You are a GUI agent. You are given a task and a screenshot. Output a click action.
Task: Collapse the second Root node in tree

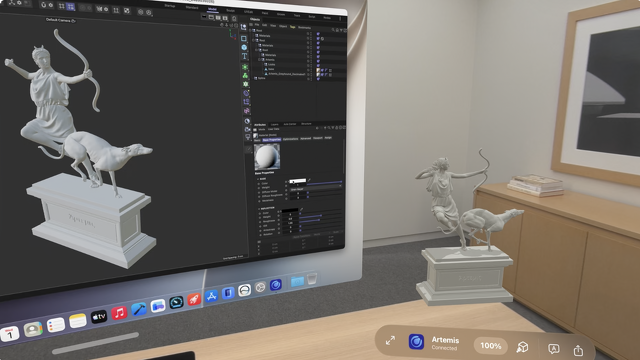pos(253,40)
